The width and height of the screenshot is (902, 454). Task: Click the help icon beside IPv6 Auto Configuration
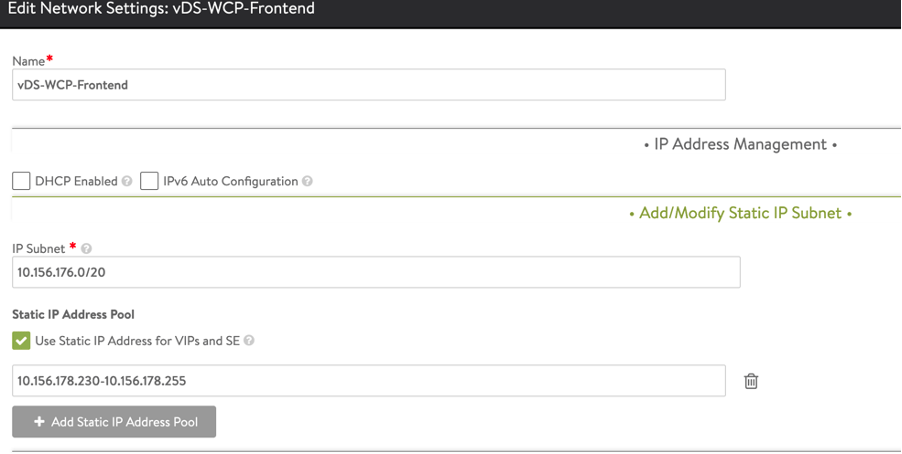[308, 182]
